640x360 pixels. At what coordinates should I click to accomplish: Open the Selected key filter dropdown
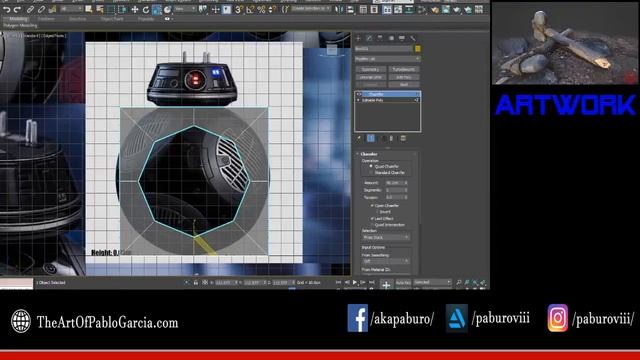(x=433, y=282)
